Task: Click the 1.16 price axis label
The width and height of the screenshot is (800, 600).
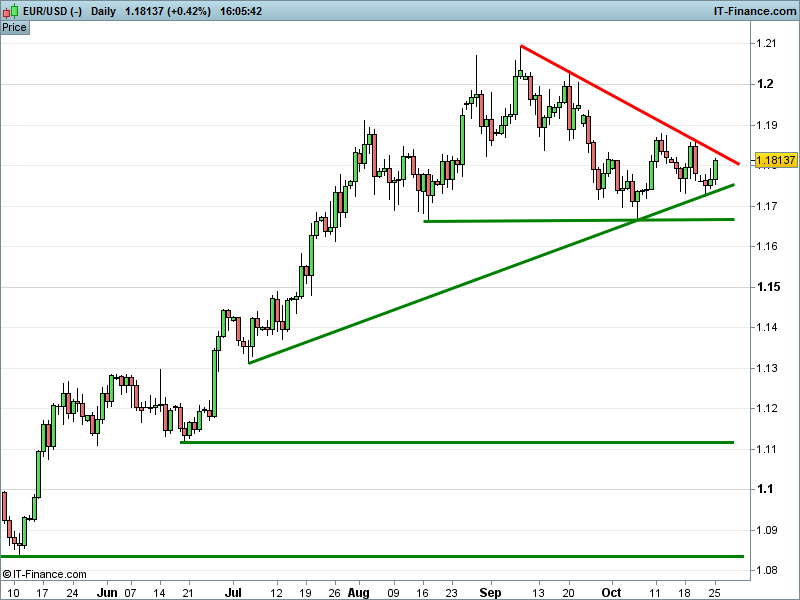Action: click(766, 246)
